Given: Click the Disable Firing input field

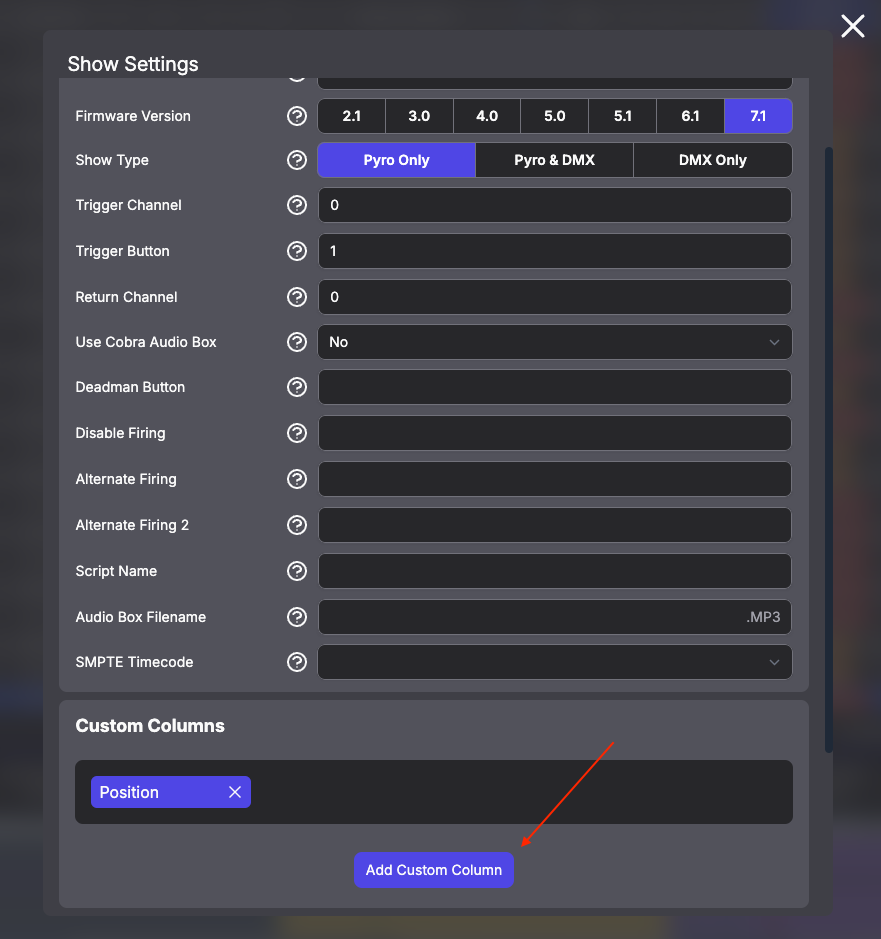Looking at the screenshot, I should [555, 433].
